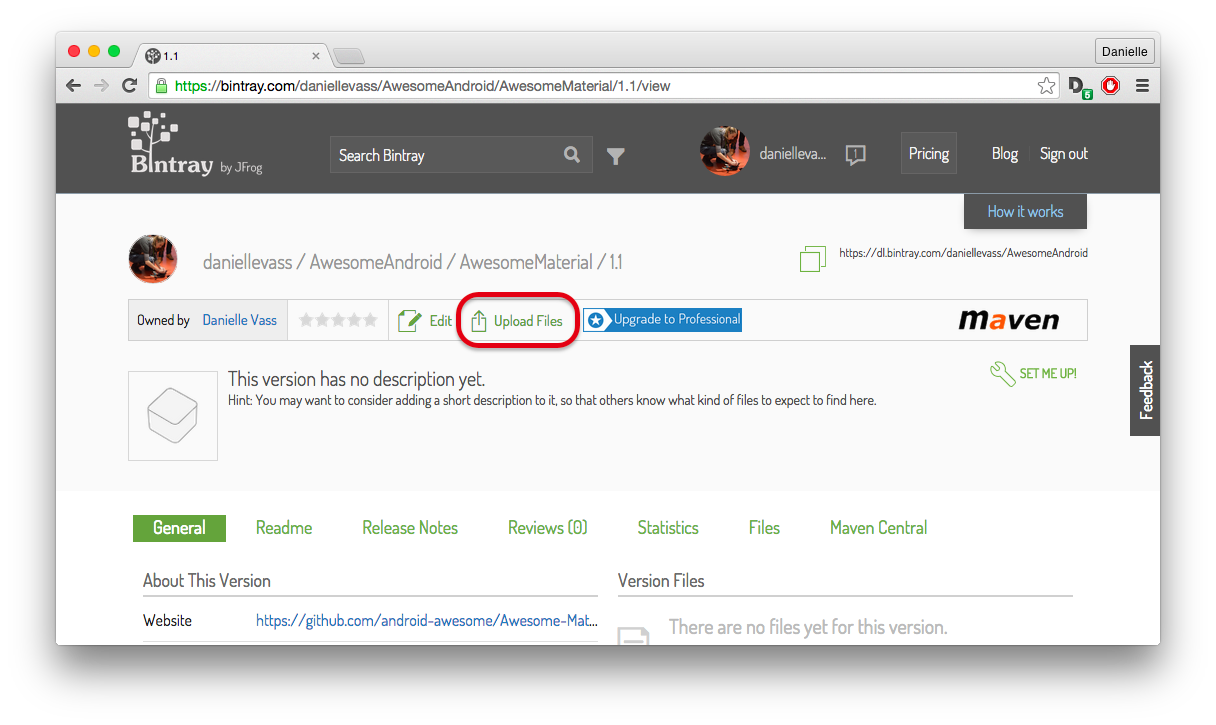Viewport: 1216px width, 725px height.
Task: Click the How it works button
Action: [x=1025, y=211]
